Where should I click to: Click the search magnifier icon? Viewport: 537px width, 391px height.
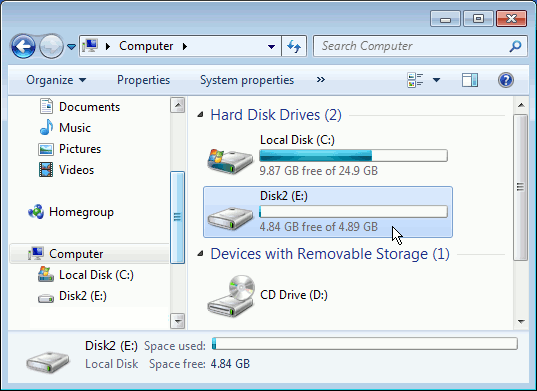[515, 46]
